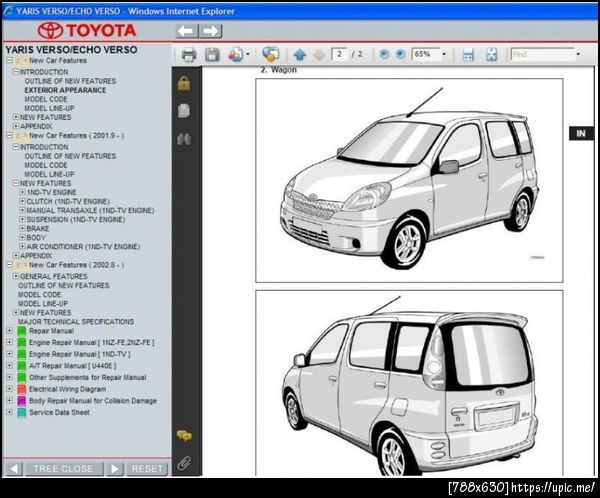Zoom in with the plus circle icon

pyautogui.click(x=400, y=54)
